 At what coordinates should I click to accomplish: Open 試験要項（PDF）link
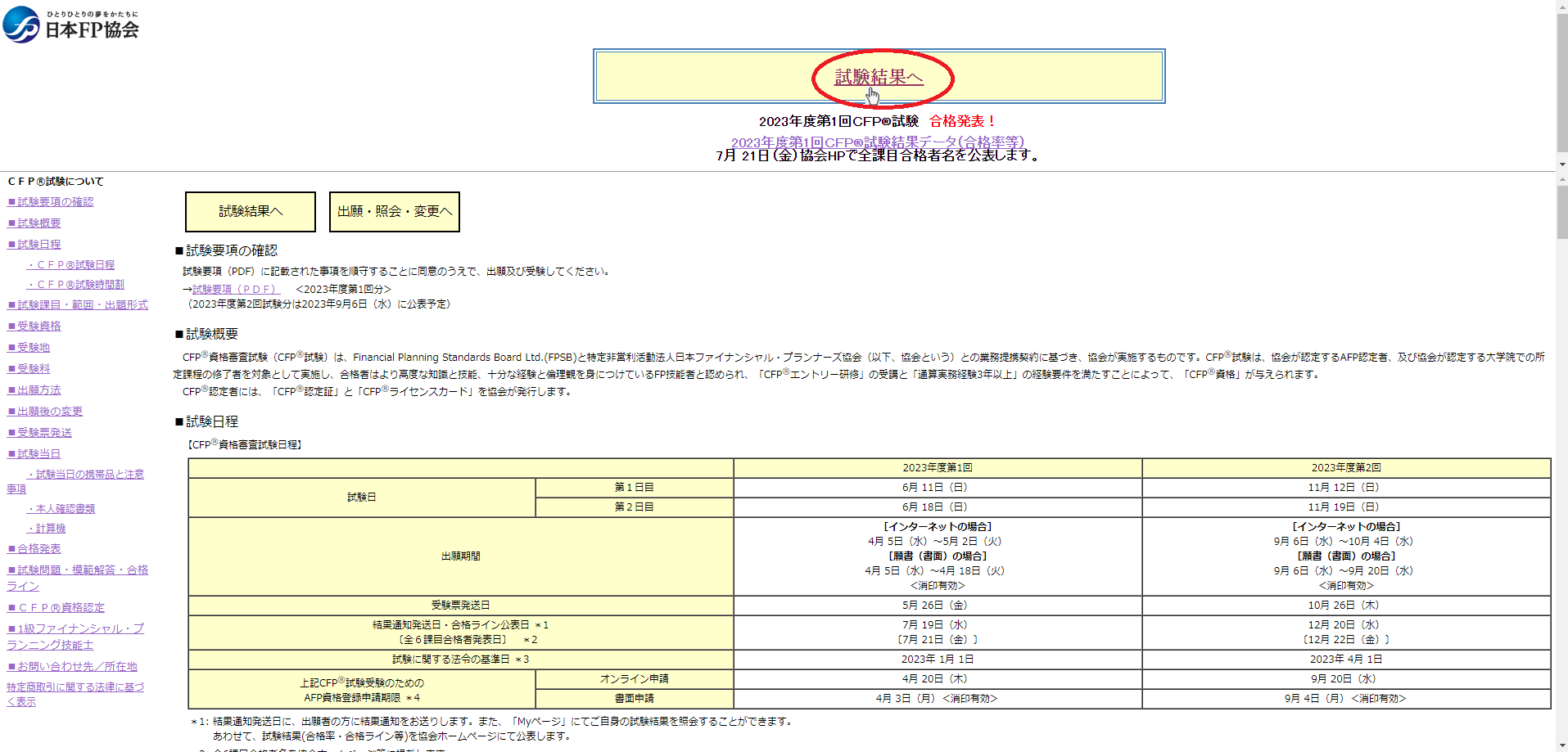(236, 290)
